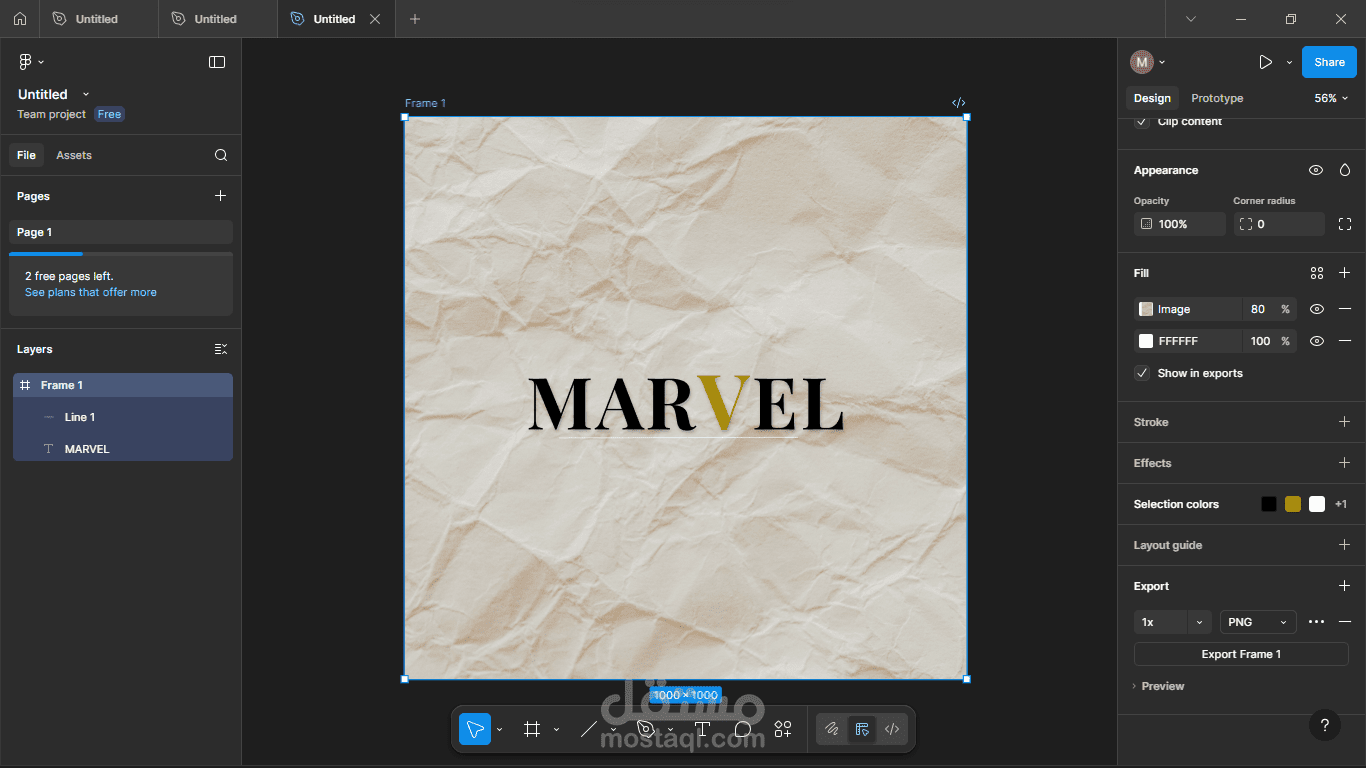Open the Move tool options chevron
Image resolution: width=1366 pixels, height=768 pixels.
[x=499, y=730]
